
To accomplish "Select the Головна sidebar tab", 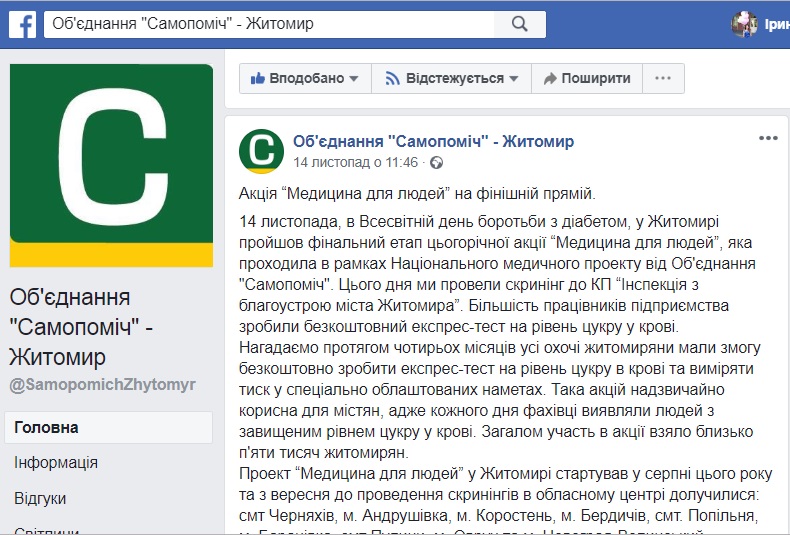I will coord(108,428).
